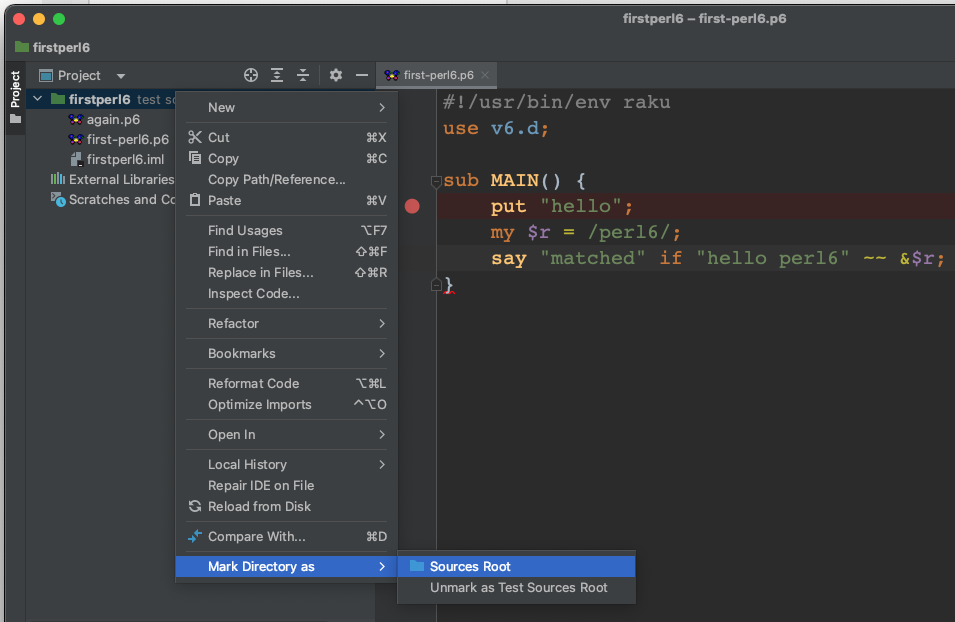Click Project panel view type icon
The height and width of the screenshot is (622, 955).
(46, 76)
